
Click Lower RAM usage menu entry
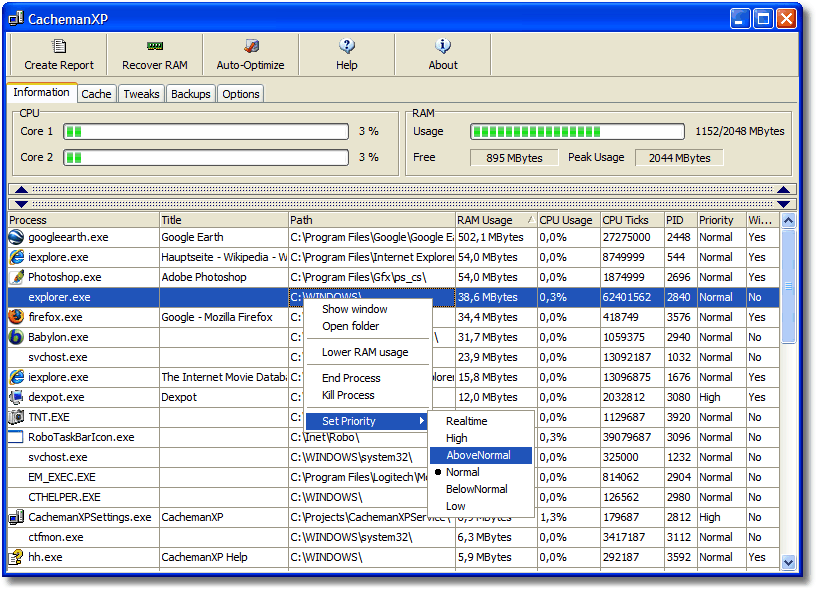pos(365,352)
